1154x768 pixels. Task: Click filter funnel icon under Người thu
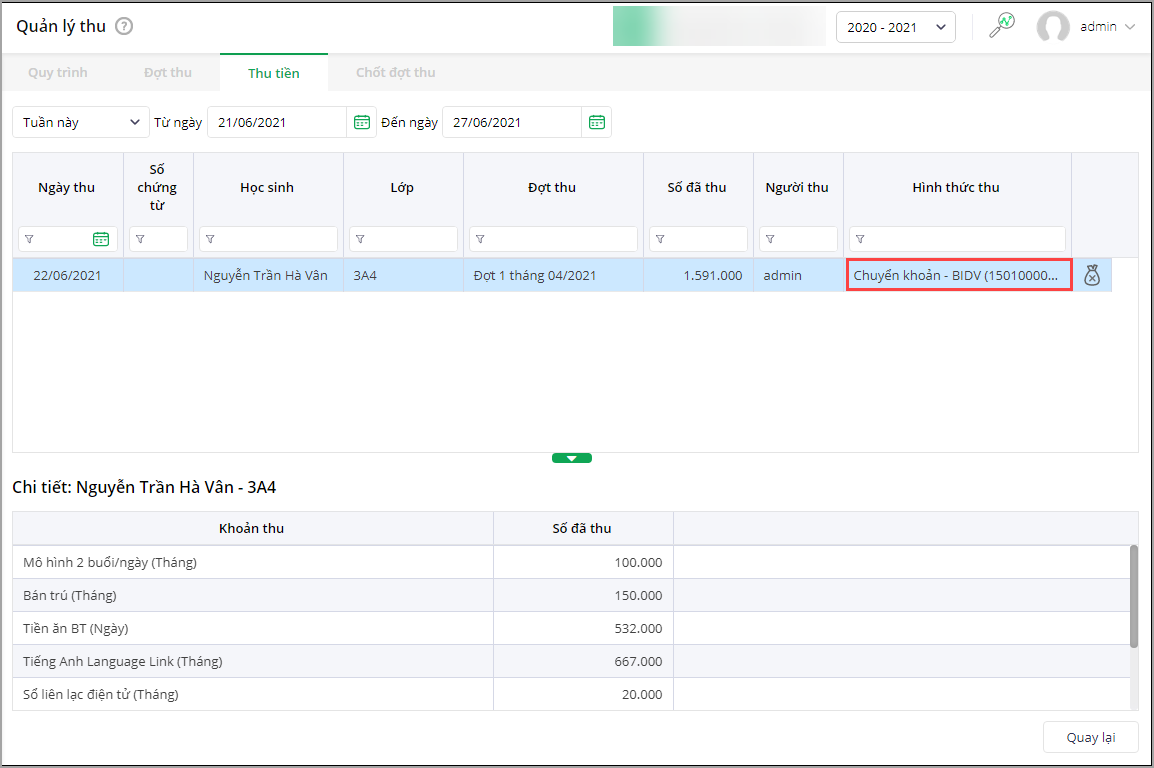coord(770,239)
